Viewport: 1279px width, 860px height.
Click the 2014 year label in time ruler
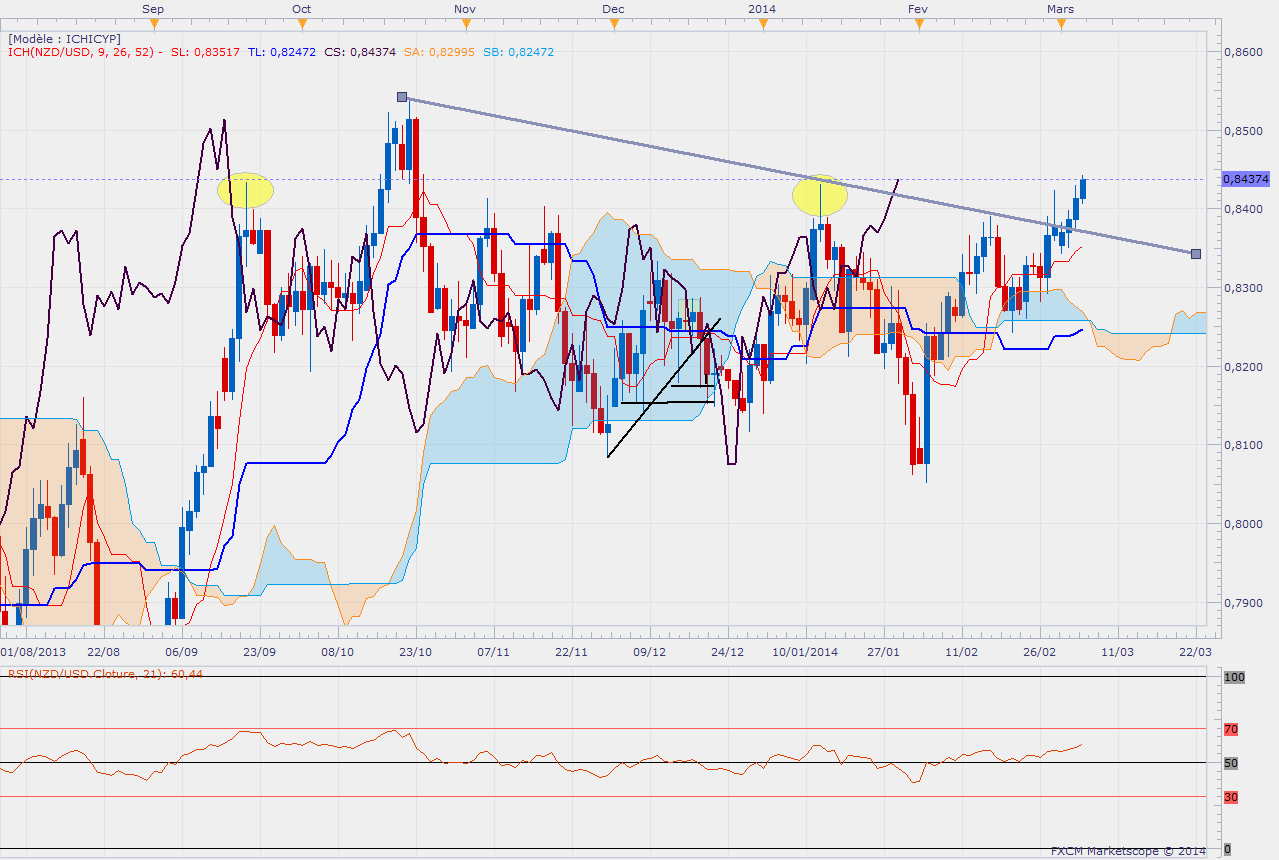point(761,9)
